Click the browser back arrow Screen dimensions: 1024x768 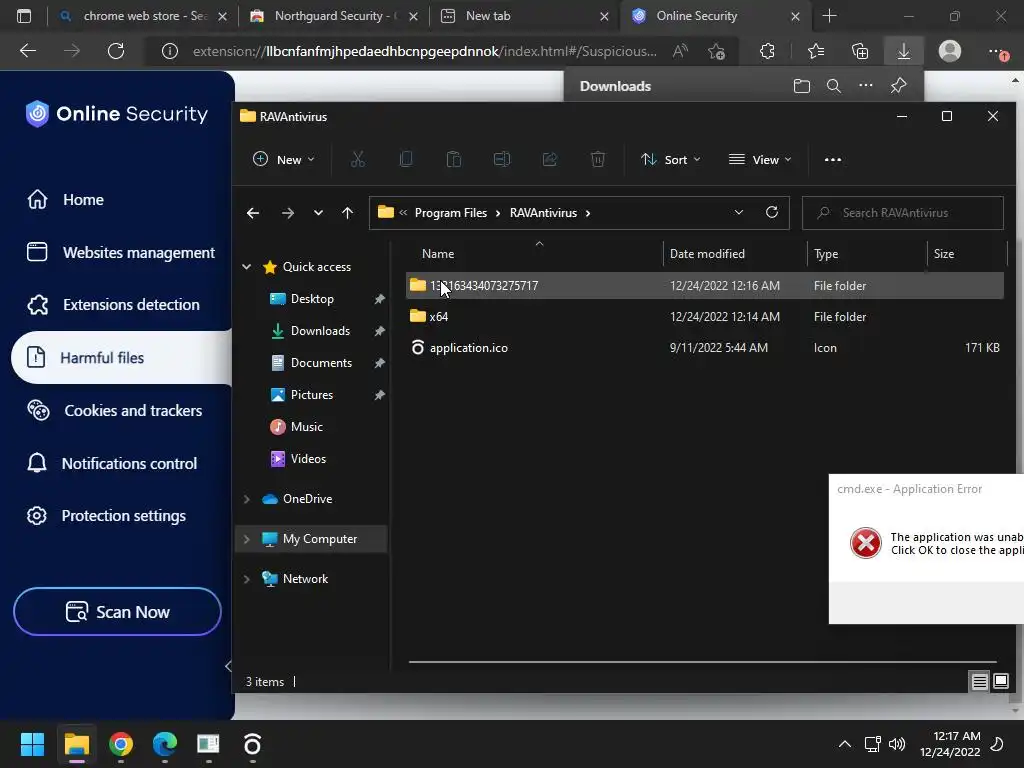28,51
